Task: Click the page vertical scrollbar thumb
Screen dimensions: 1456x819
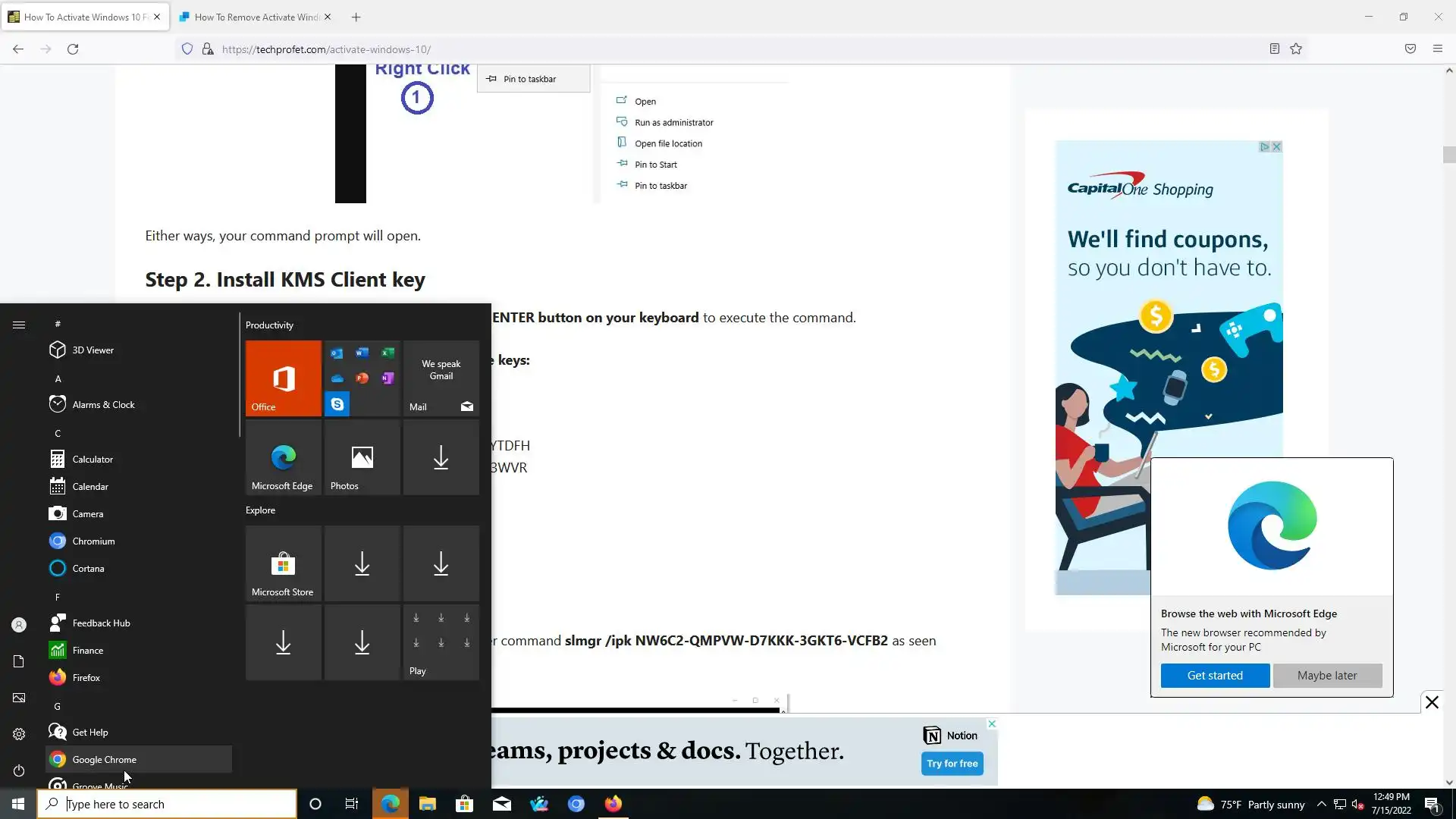Action: tap(1449, 155)
